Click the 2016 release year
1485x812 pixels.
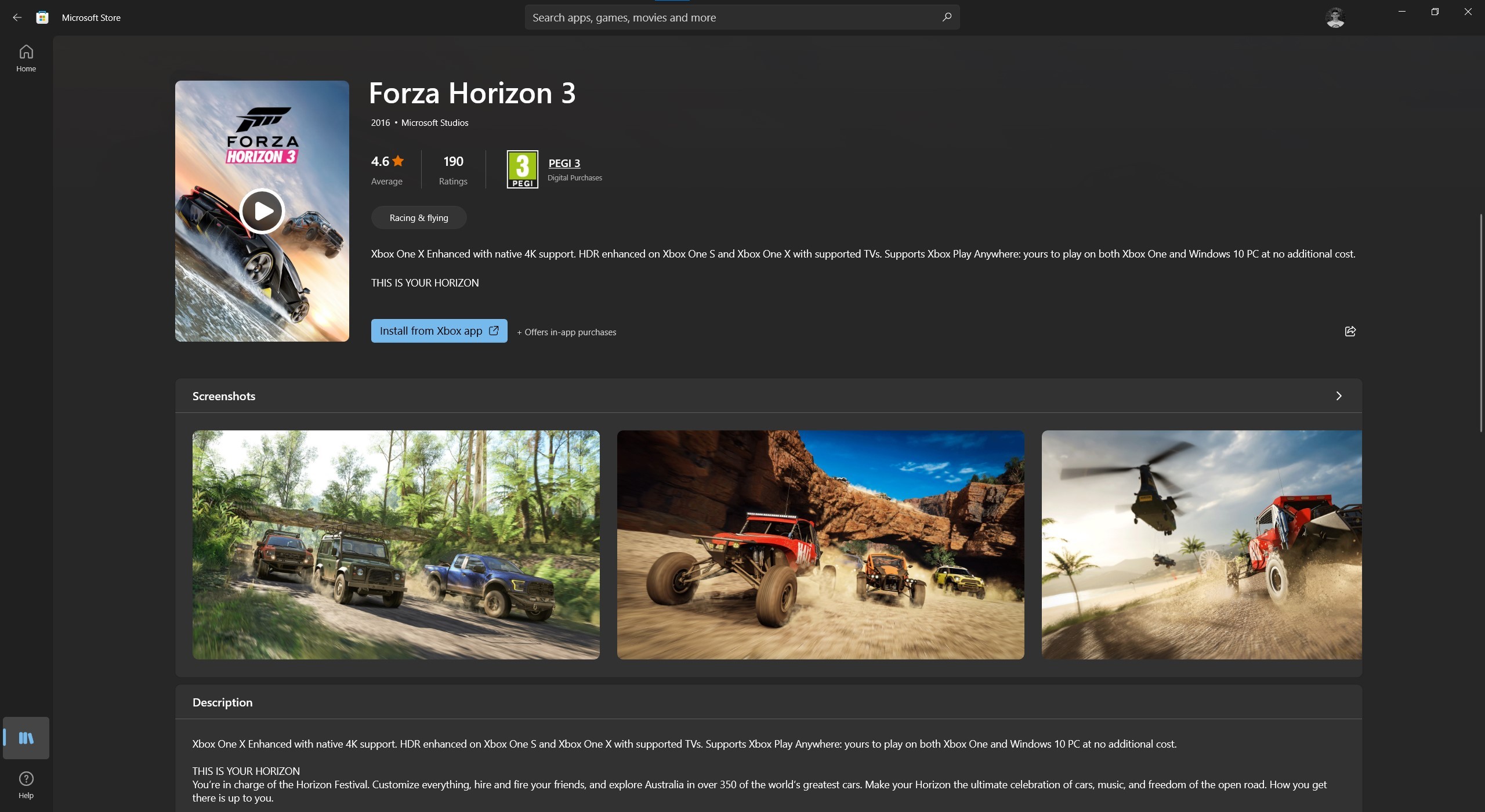(x=381, y=122)
